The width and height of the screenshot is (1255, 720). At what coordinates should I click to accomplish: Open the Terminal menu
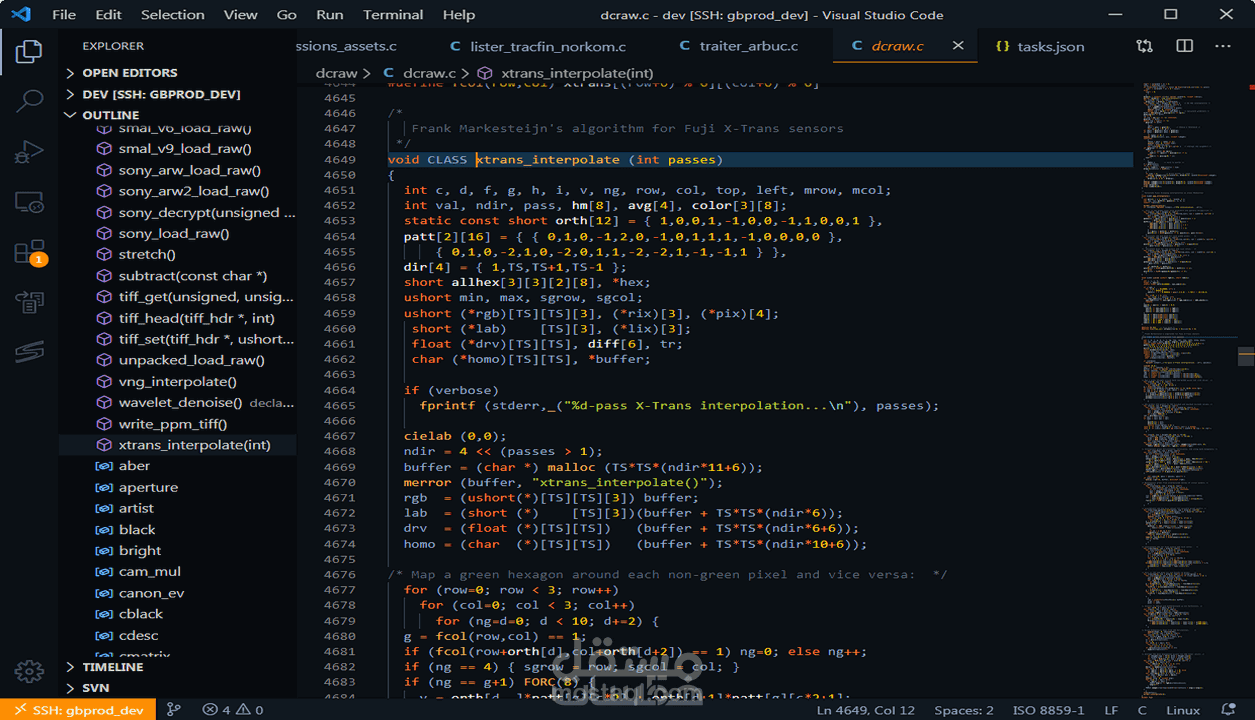pos(393,15)
